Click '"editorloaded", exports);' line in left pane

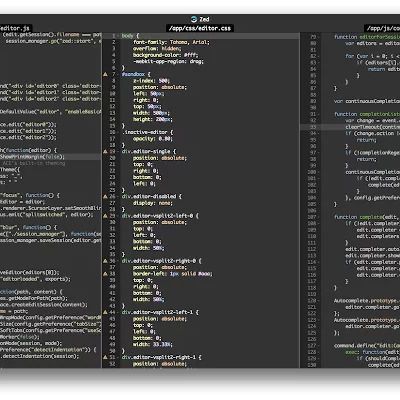point(36,279)
